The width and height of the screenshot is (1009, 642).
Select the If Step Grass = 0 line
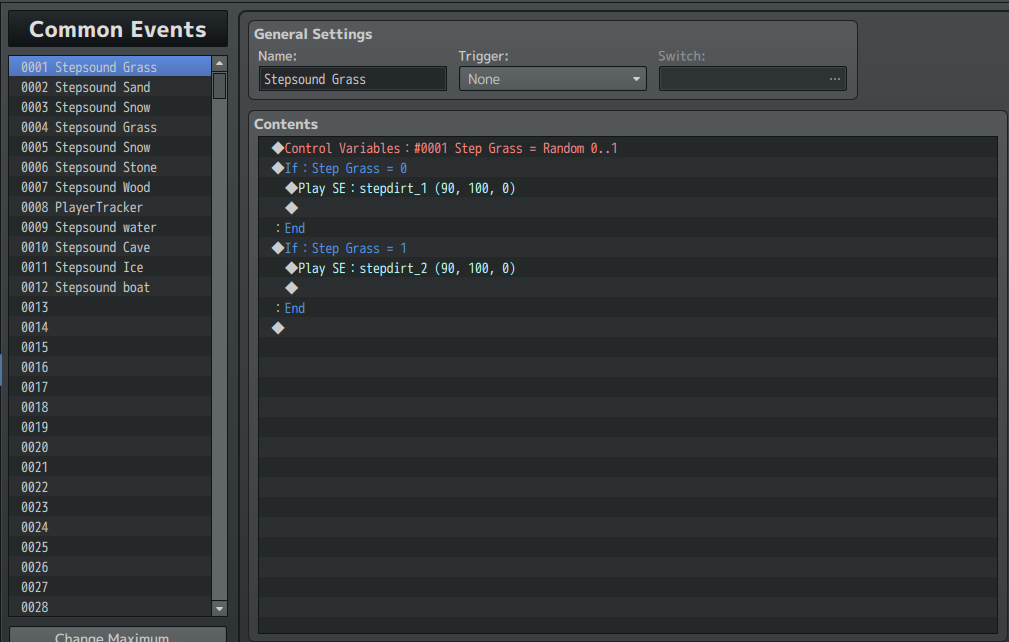(346, 168)
